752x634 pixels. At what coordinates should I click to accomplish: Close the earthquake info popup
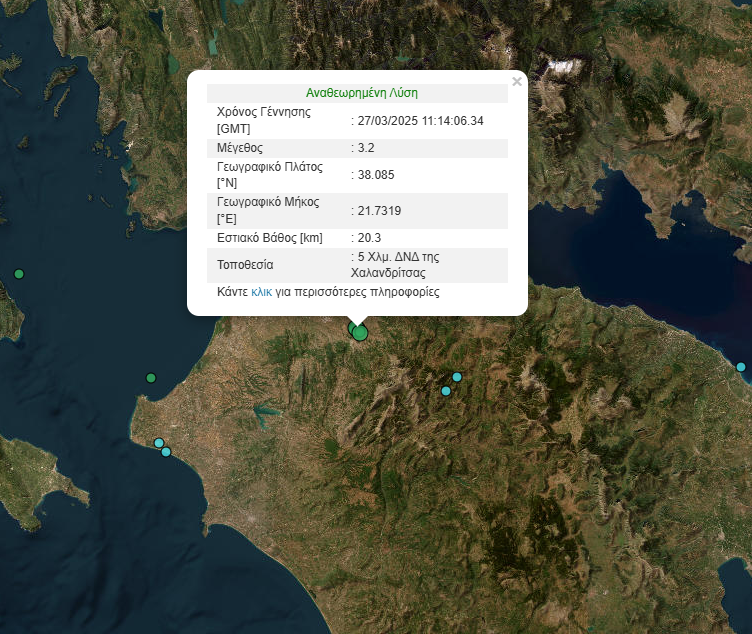coord(516,82)
